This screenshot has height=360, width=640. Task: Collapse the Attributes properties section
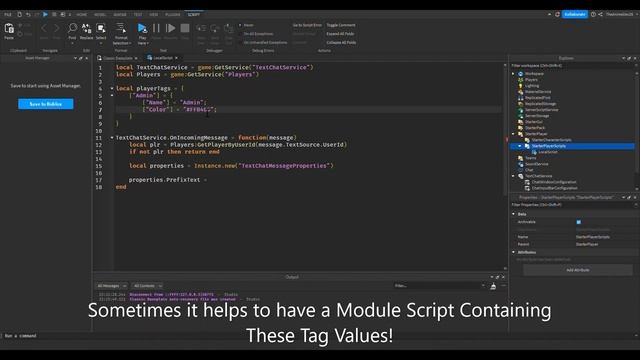(x=513, y=252)
